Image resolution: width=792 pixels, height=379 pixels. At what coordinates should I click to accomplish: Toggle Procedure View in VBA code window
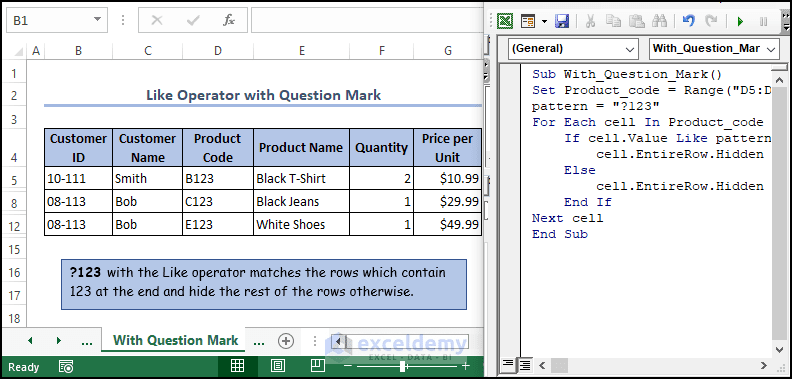pyautogui.click(x=507, y=364)
